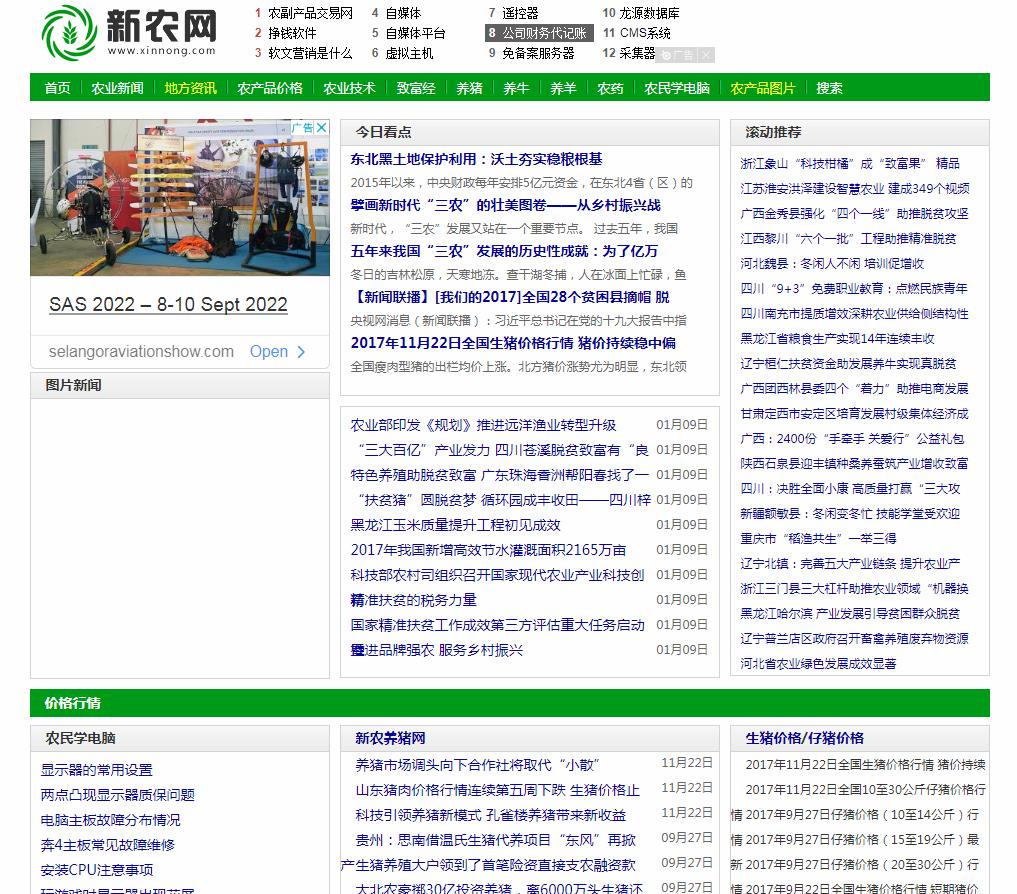This screenshot has width=1017, height=894.
Task: Open 河北魏县：冬闲人不闲 link
Action: pos(832,263)
